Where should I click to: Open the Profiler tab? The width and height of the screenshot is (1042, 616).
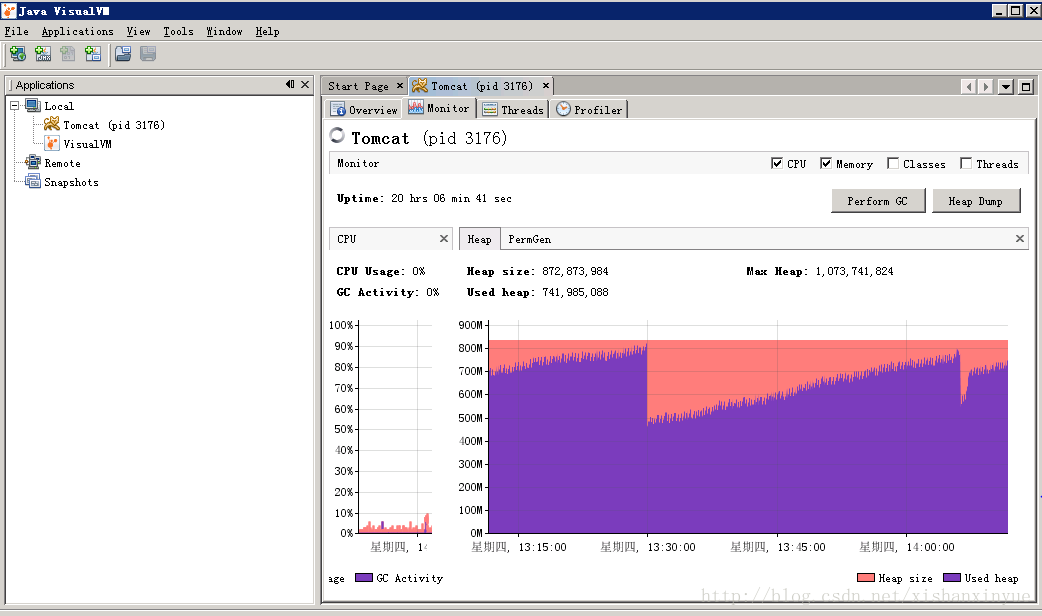(x=589, y=110)
